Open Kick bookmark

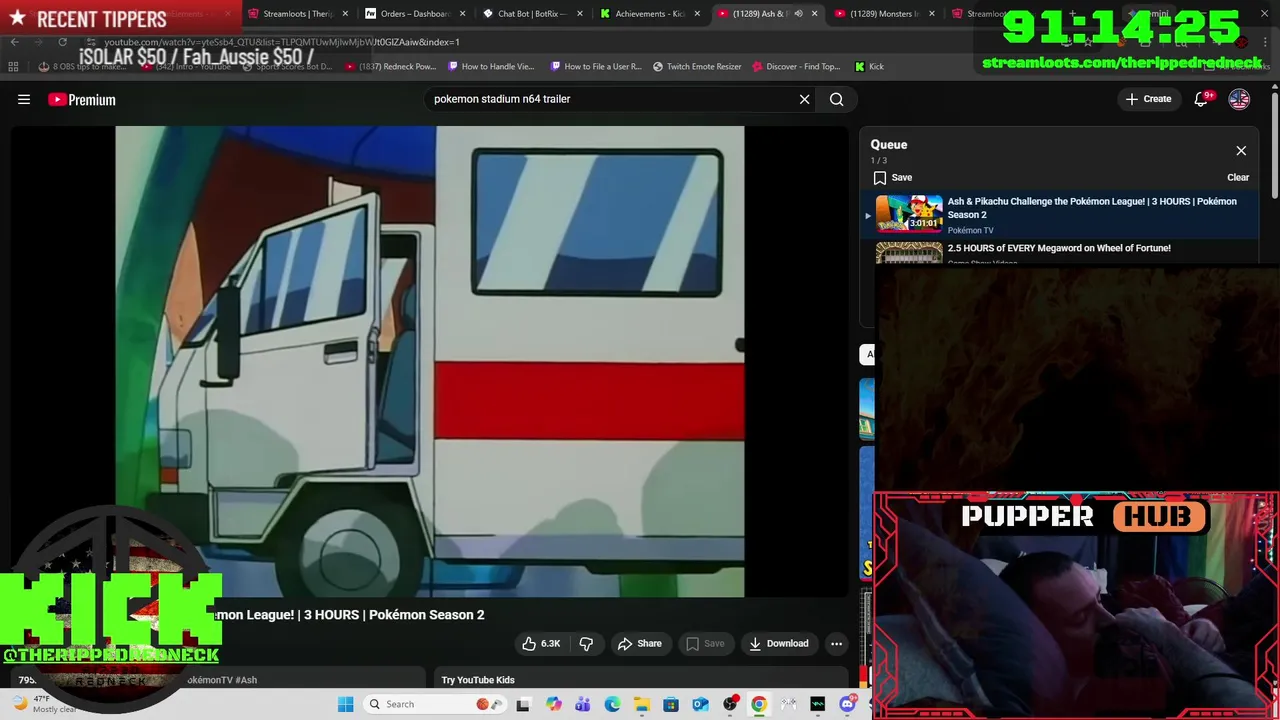click(x=869, y=67)
